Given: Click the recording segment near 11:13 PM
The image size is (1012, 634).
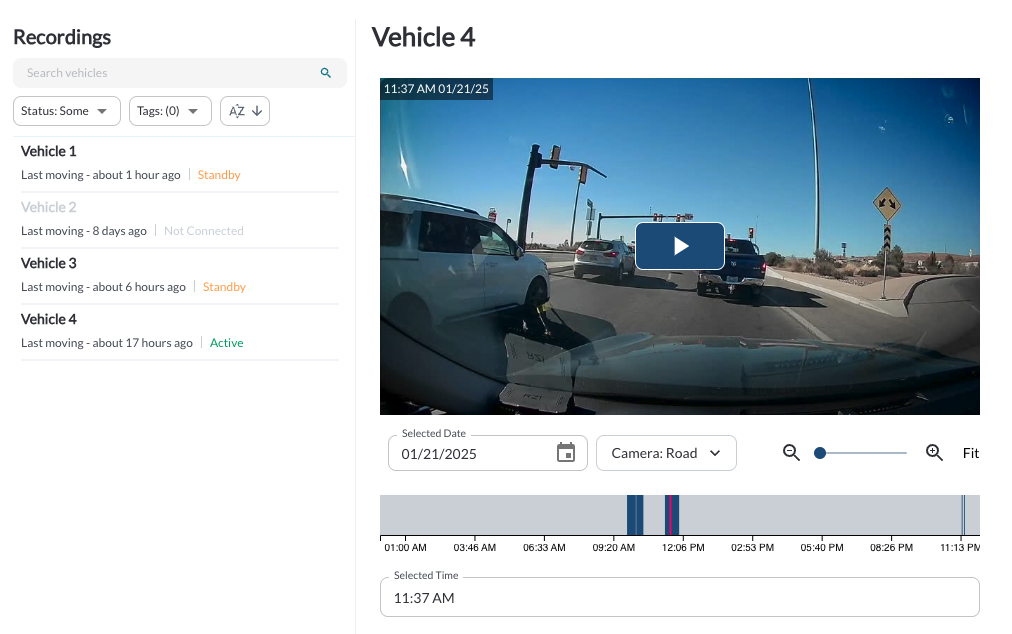Looking at the screenshot, I should pyautogui.click(x=963, y=515).
